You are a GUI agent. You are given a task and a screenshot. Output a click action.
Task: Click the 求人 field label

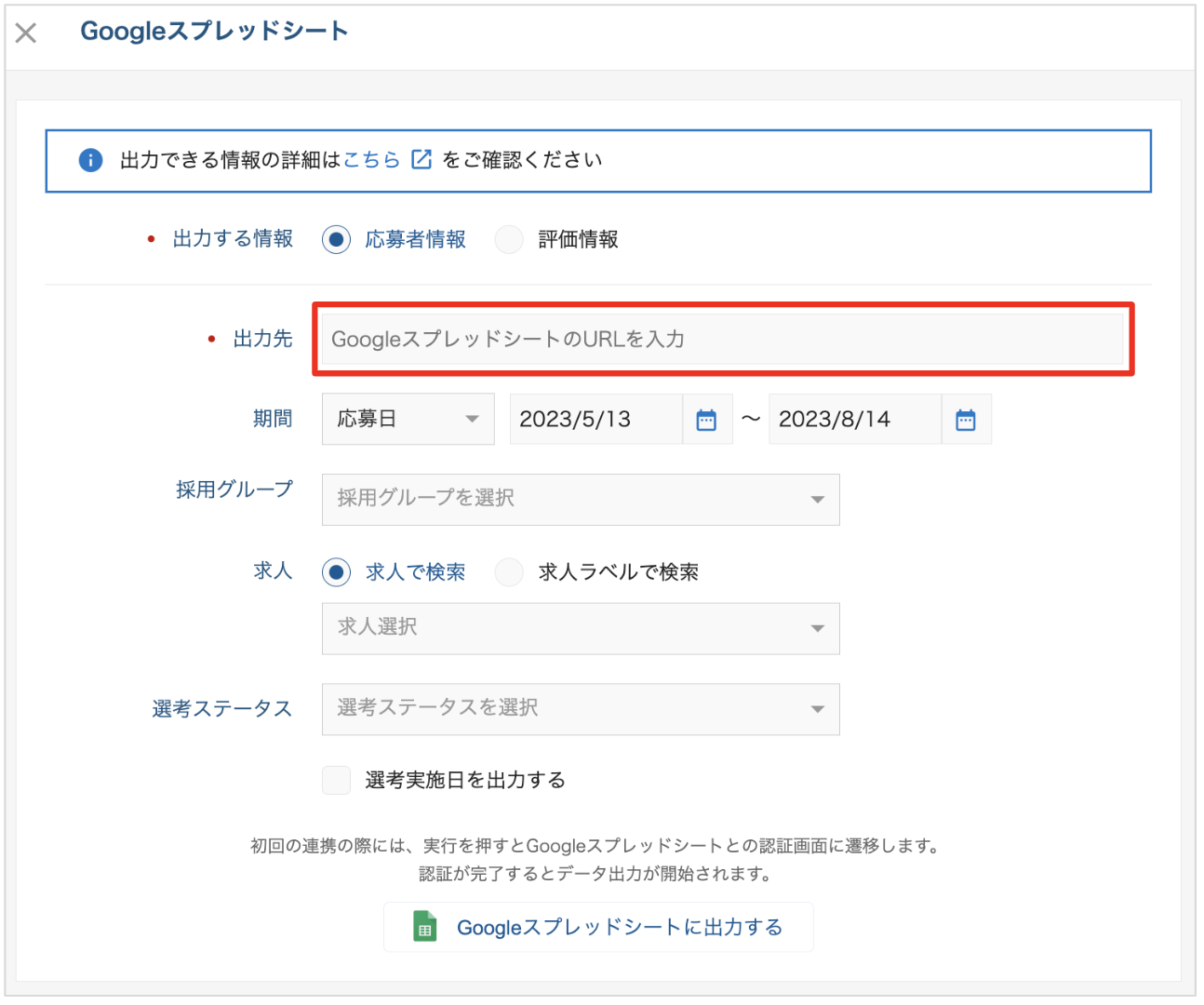(273, 570)
